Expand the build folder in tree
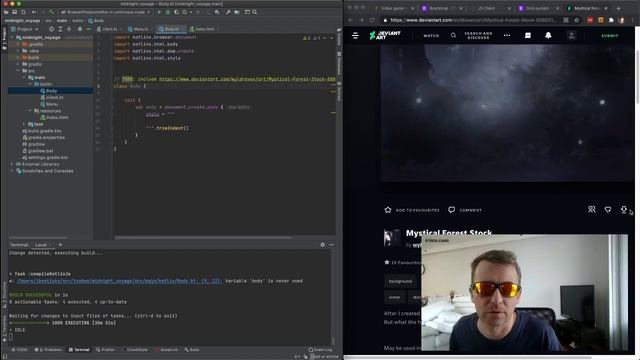Image resolution: width=640 pixels, height=360 pixels. pos(18,58)
